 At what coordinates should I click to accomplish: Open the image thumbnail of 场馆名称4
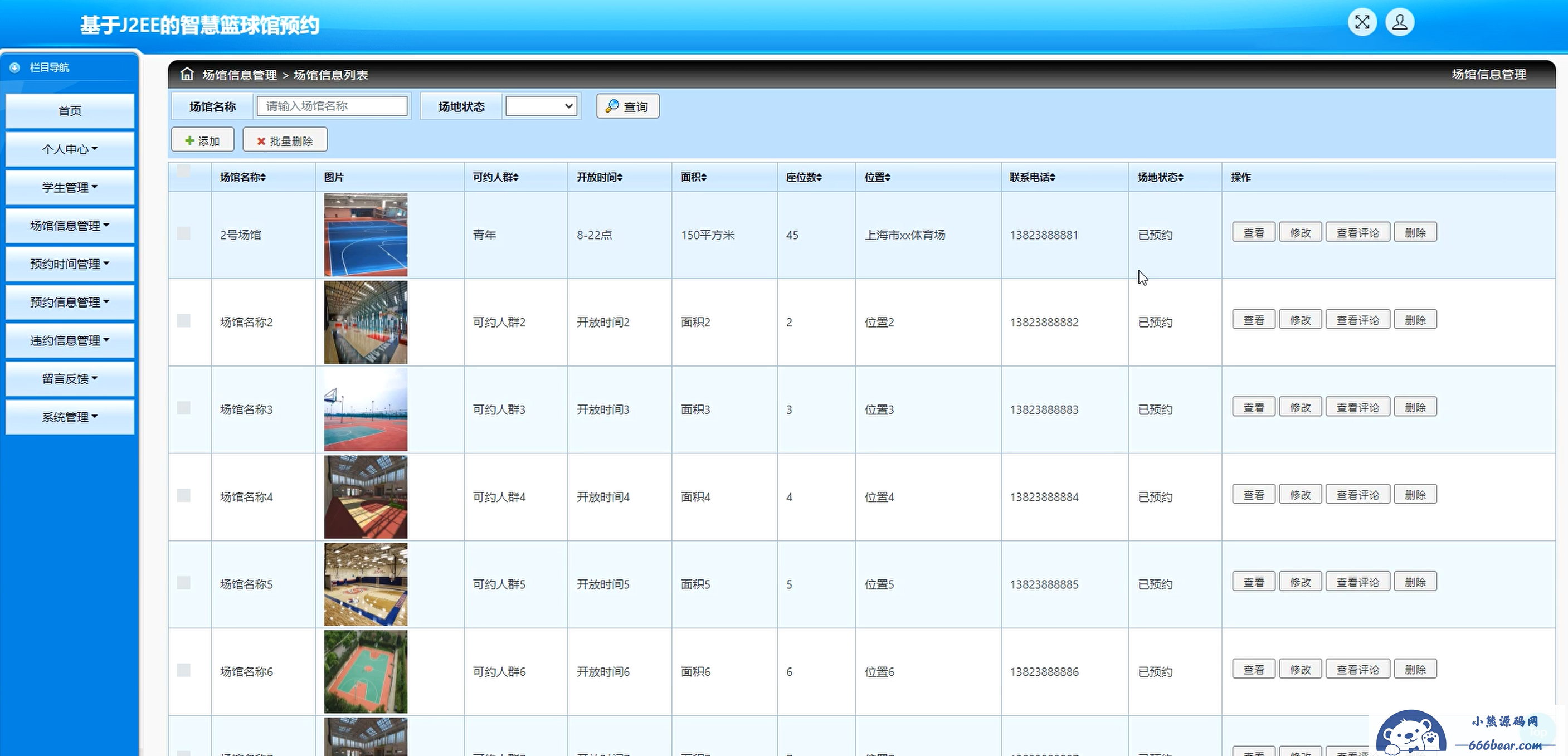[x=366, y=497]
